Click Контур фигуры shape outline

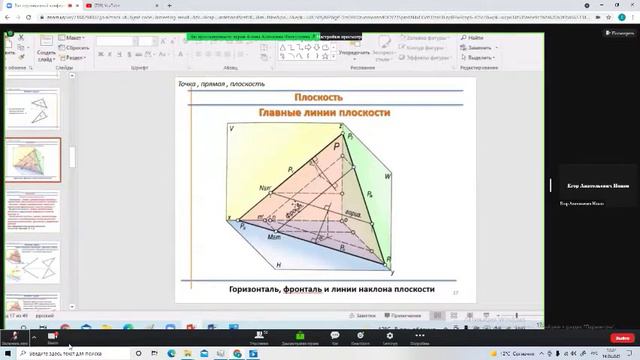coord(421,48)
